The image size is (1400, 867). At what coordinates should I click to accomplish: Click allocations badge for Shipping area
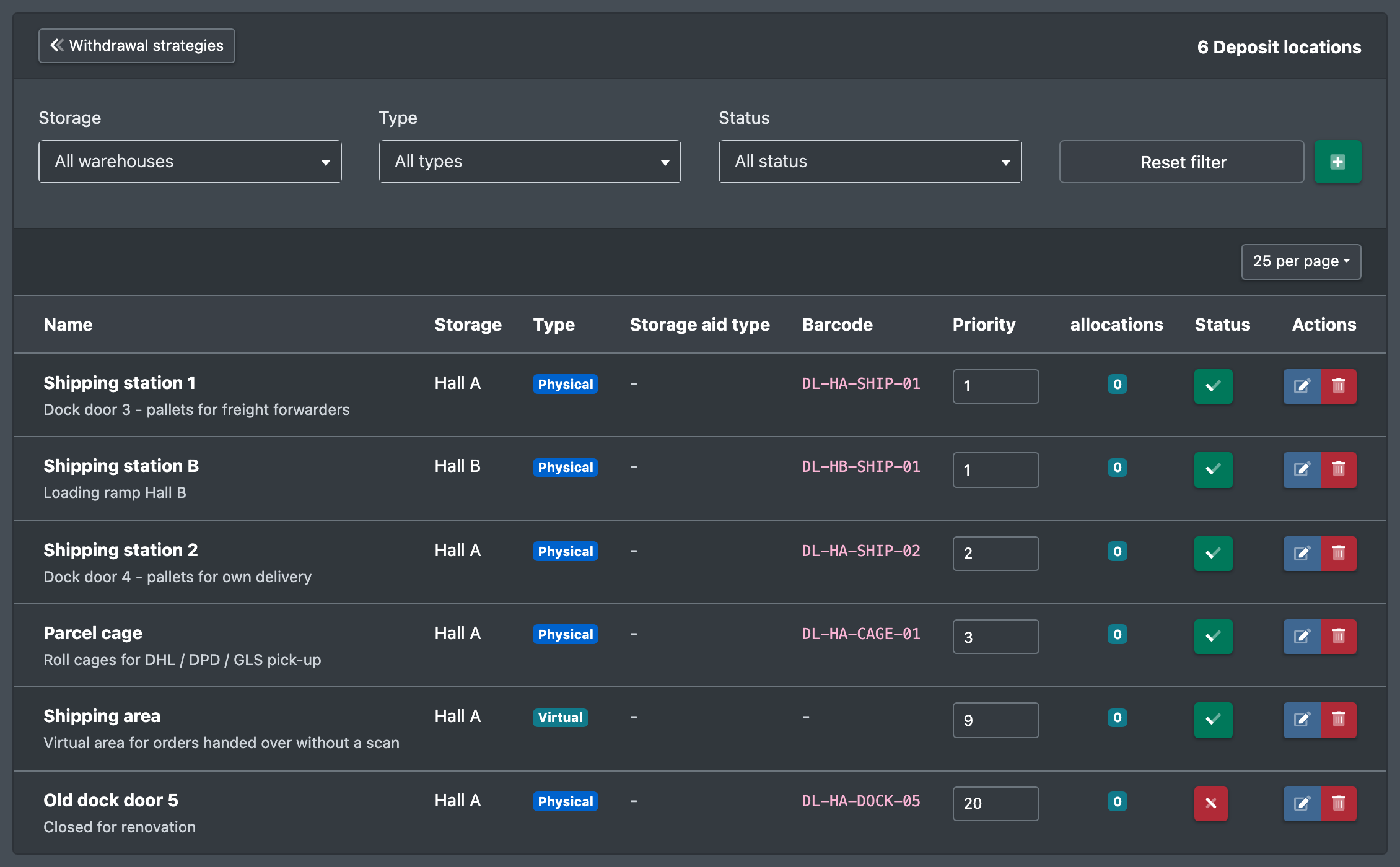(x=1117, y=717)
